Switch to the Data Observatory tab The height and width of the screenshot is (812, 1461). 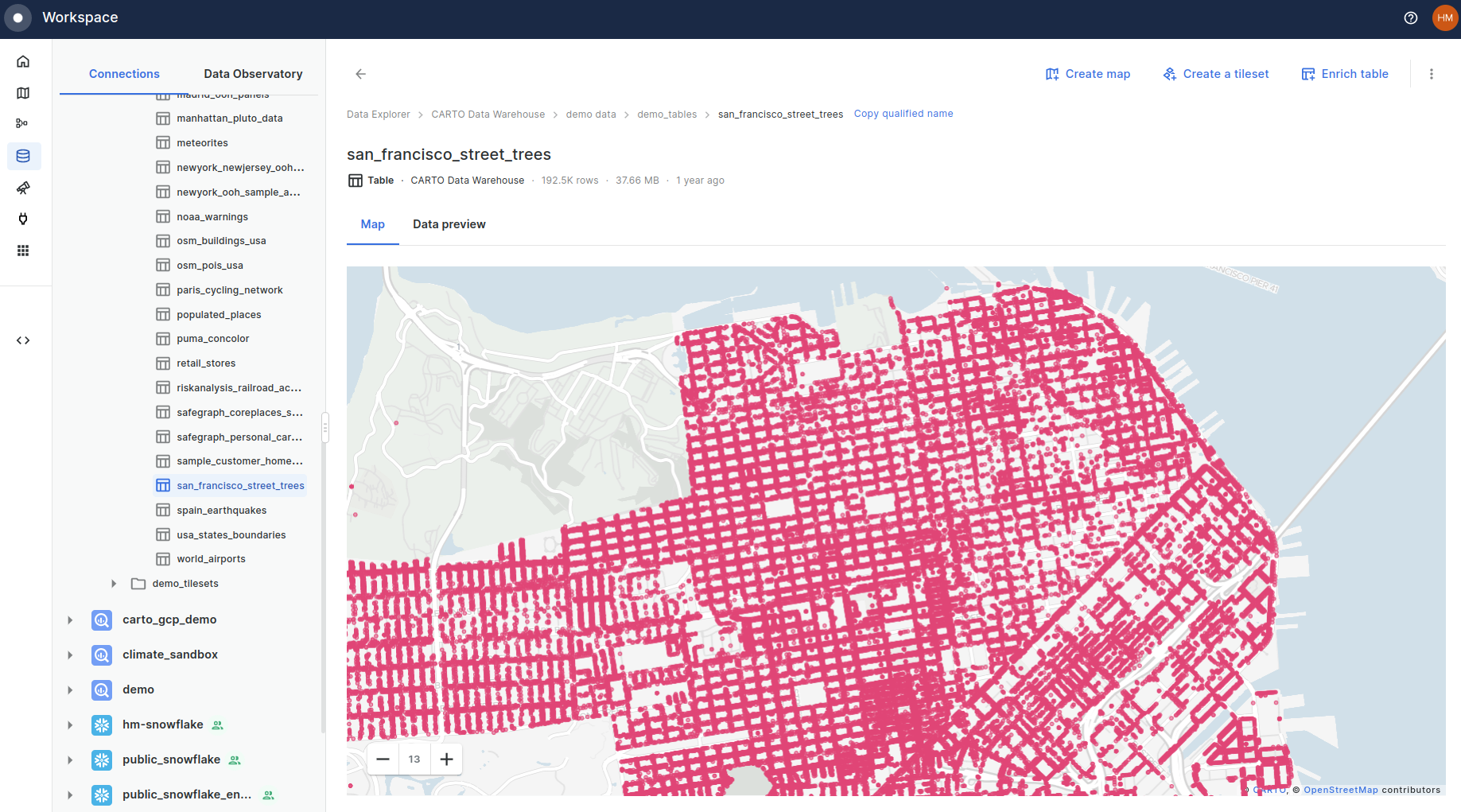253,73
